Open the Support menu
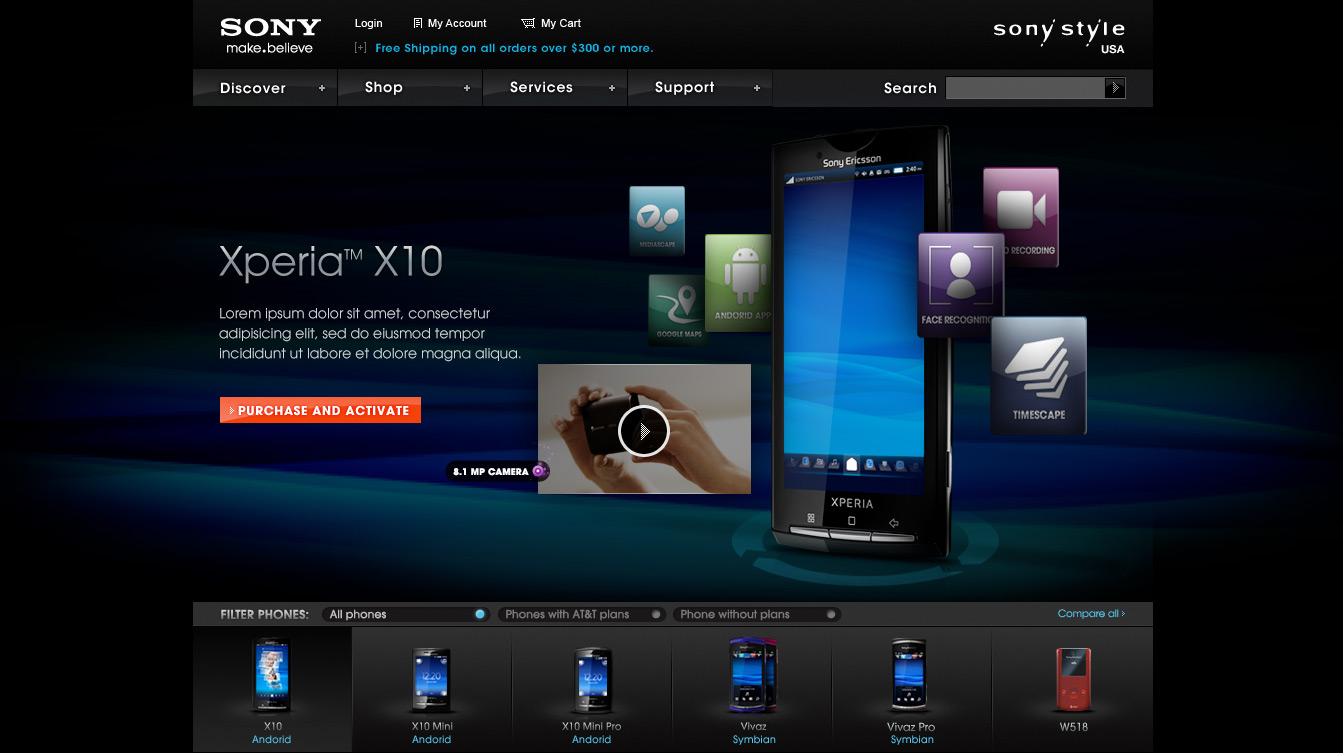1343x753 pixels. (684, 88)
